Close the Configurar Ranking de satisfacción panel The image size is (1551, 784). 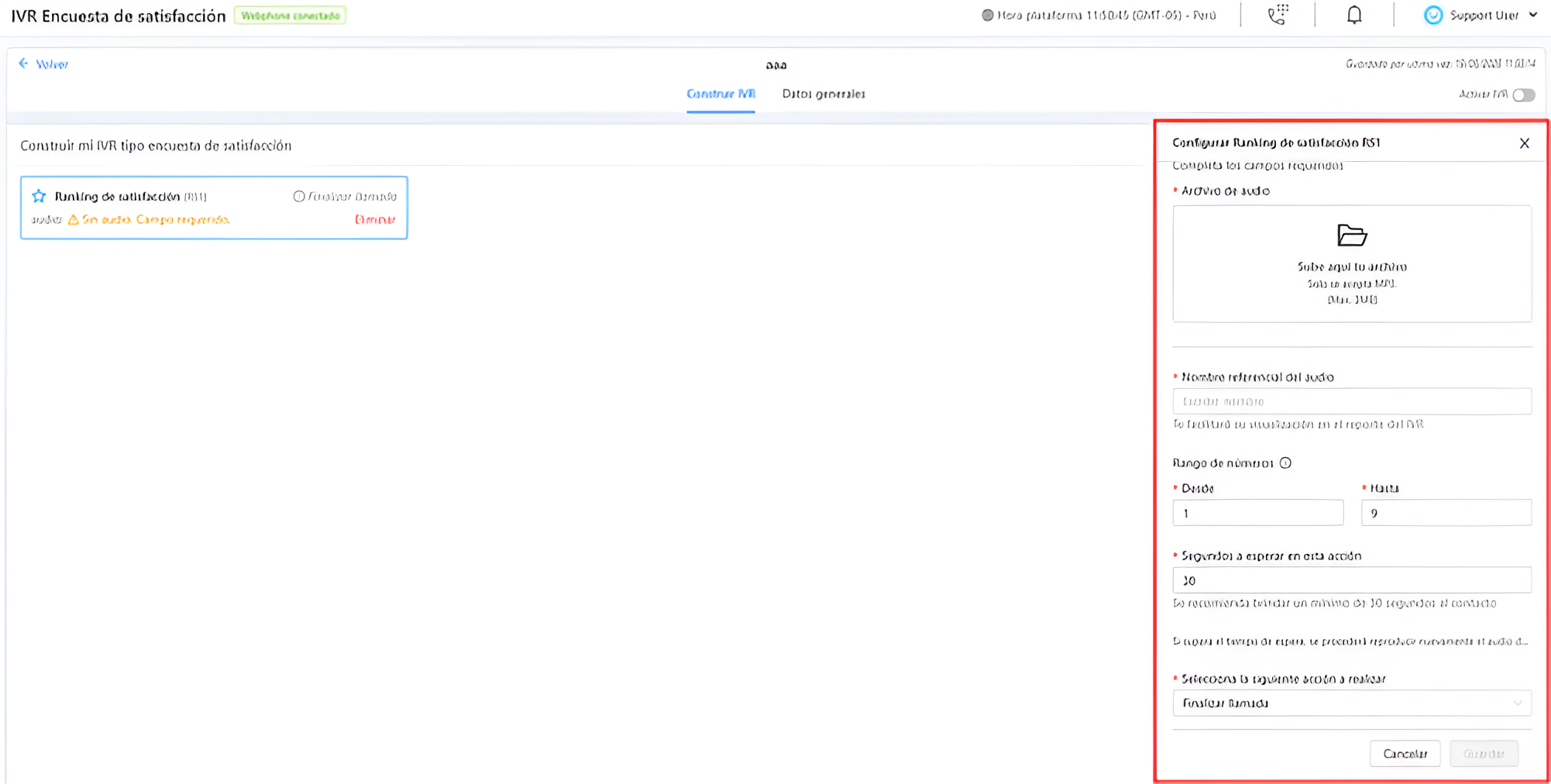[1524, 143]
